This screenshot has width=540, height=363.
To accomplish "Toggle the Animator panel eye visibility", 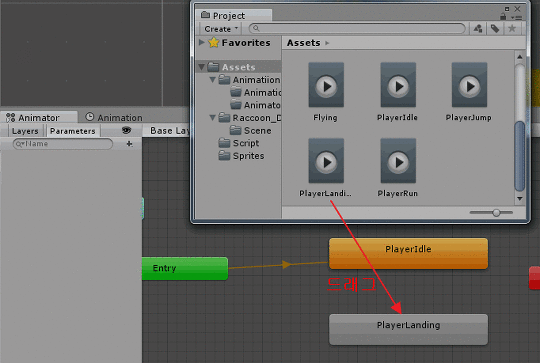I will 126,130.
